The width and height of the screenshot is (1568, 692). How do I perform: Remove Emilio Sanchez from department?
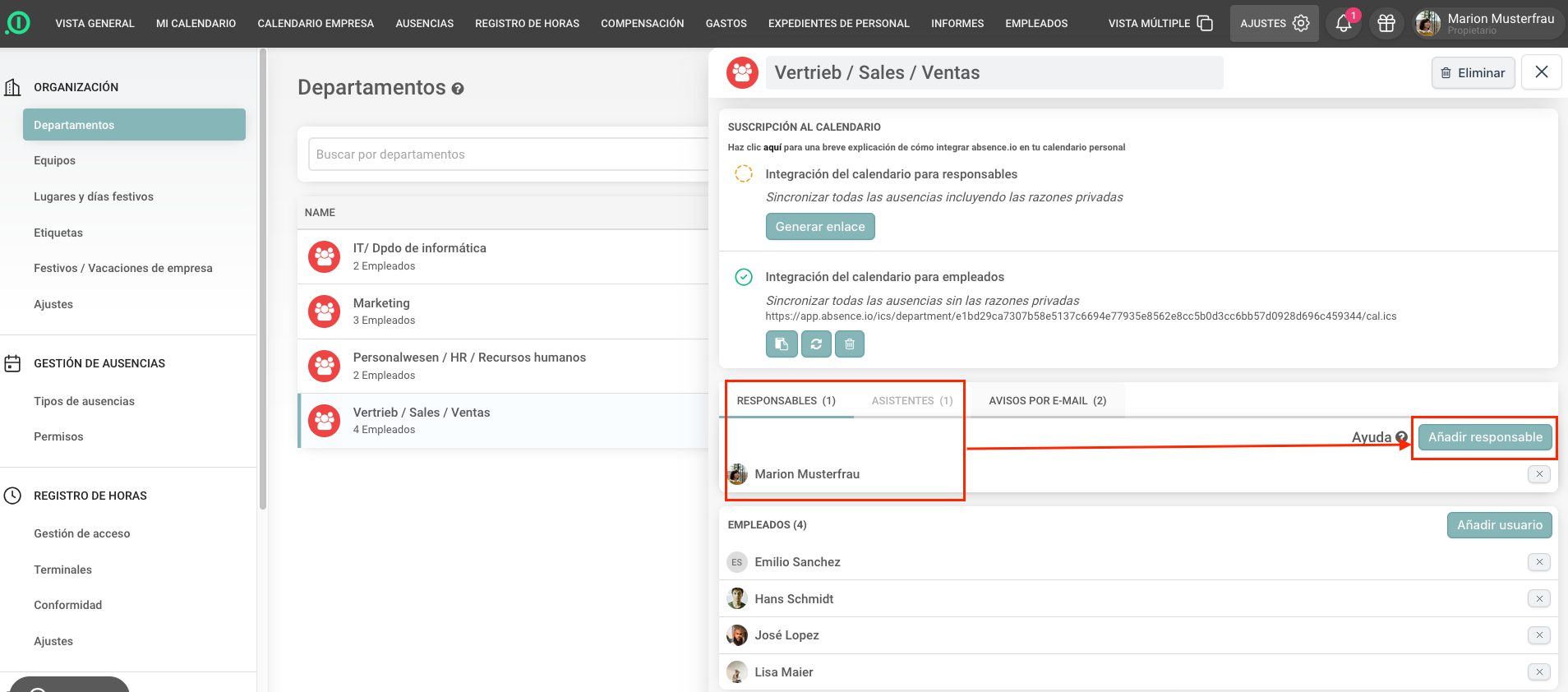coord(1538,562)
